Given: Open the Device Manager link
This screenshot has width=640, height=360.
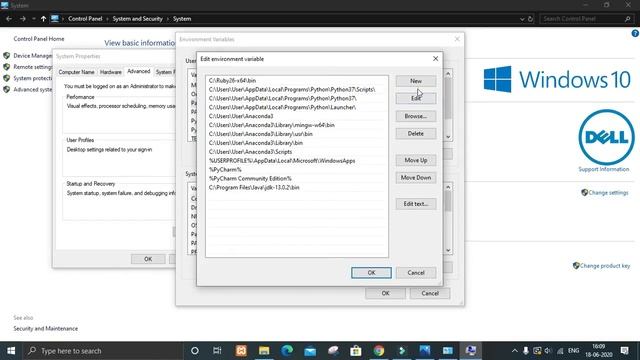Looking at the screenshot, I should [x=33, y=56].
